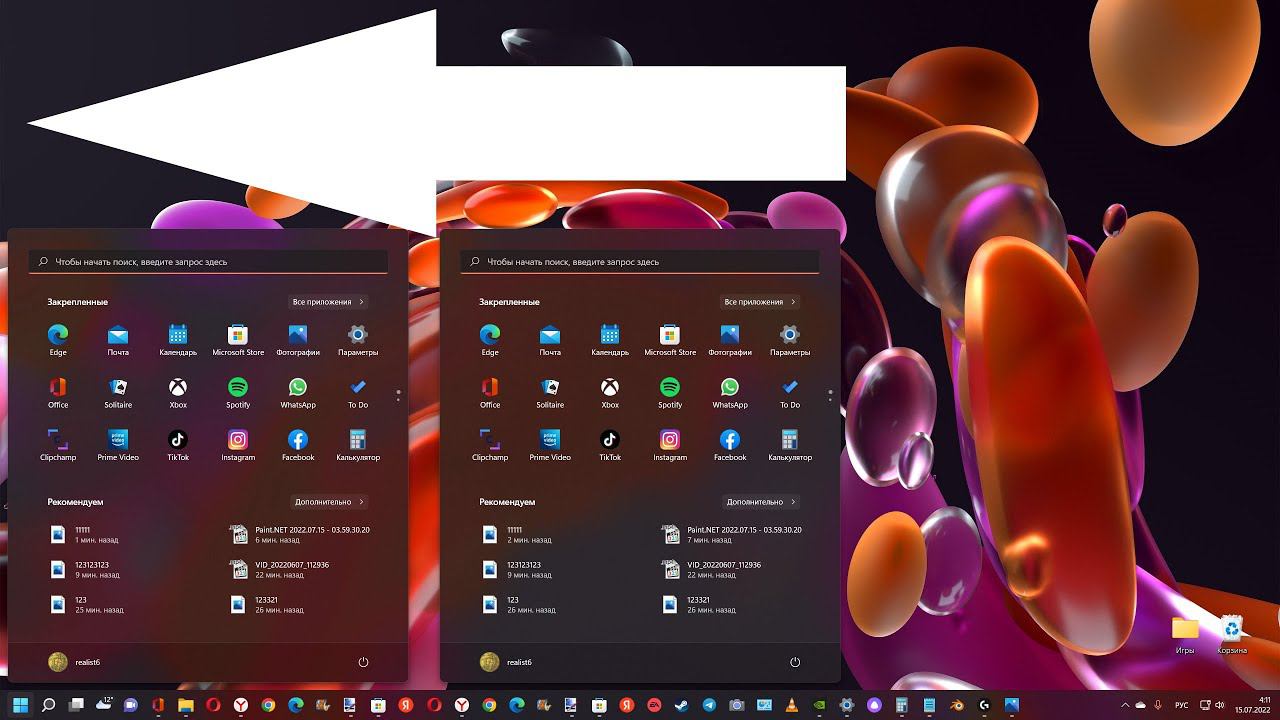Launch Clipchamp from the right Start menu

pyautogui.click(x=490, y=445)
